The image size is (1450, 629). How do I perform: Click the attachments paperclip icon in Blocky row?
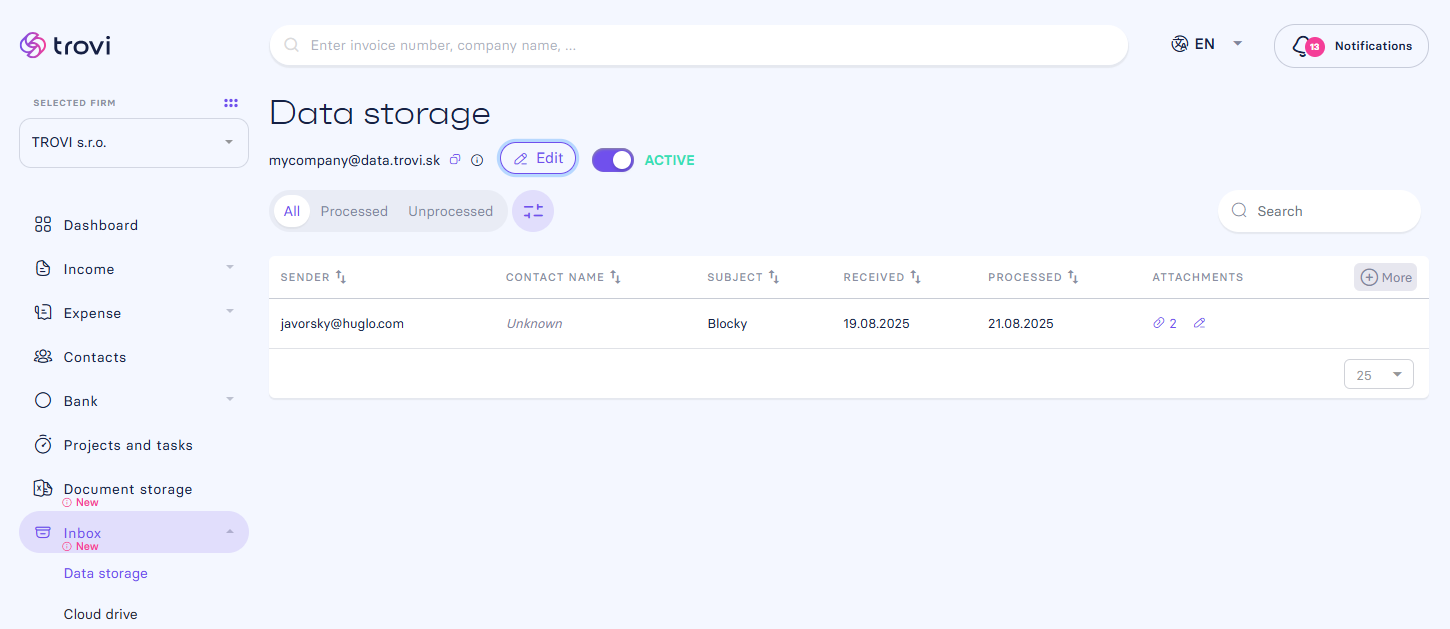(x=1159, y=323)
